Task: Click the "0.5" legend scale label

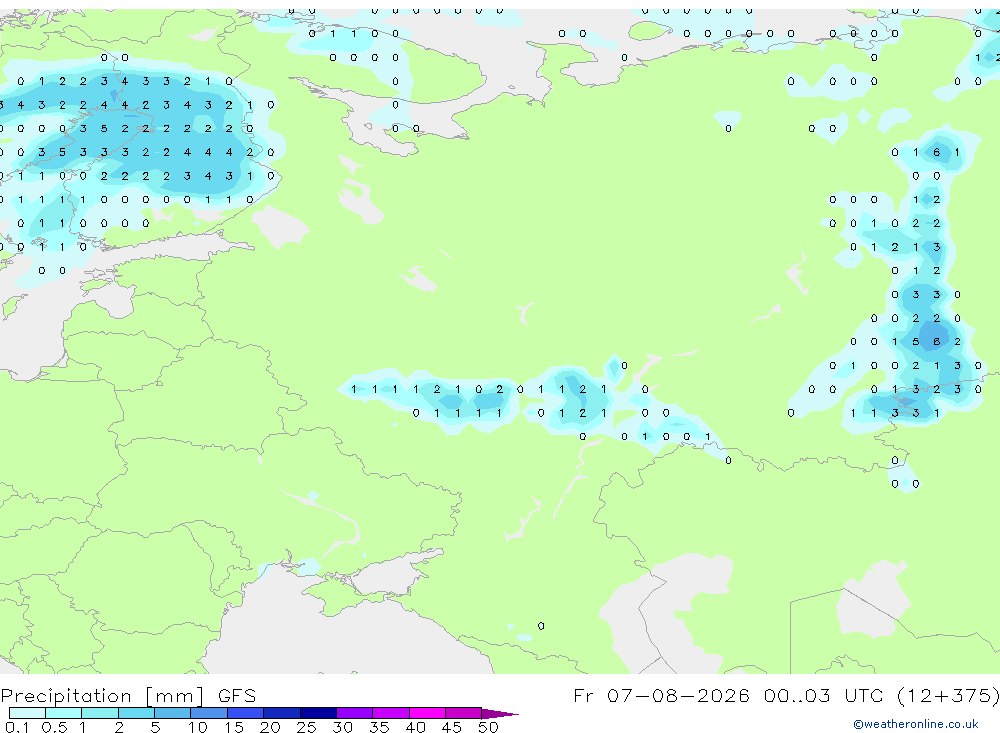Action: [54, 727]
